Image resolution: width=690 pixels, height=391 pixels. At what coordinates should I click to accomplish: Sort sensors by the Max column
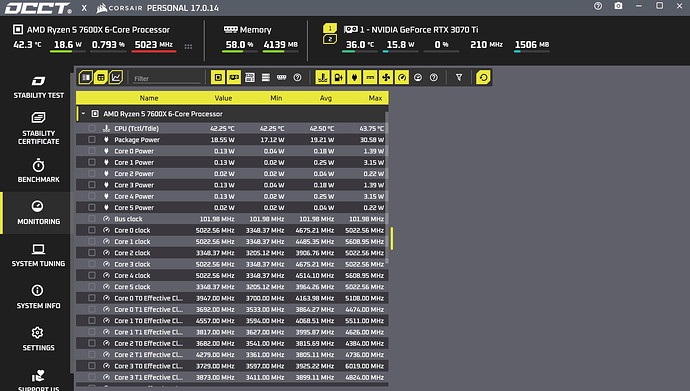coord(375,98)
